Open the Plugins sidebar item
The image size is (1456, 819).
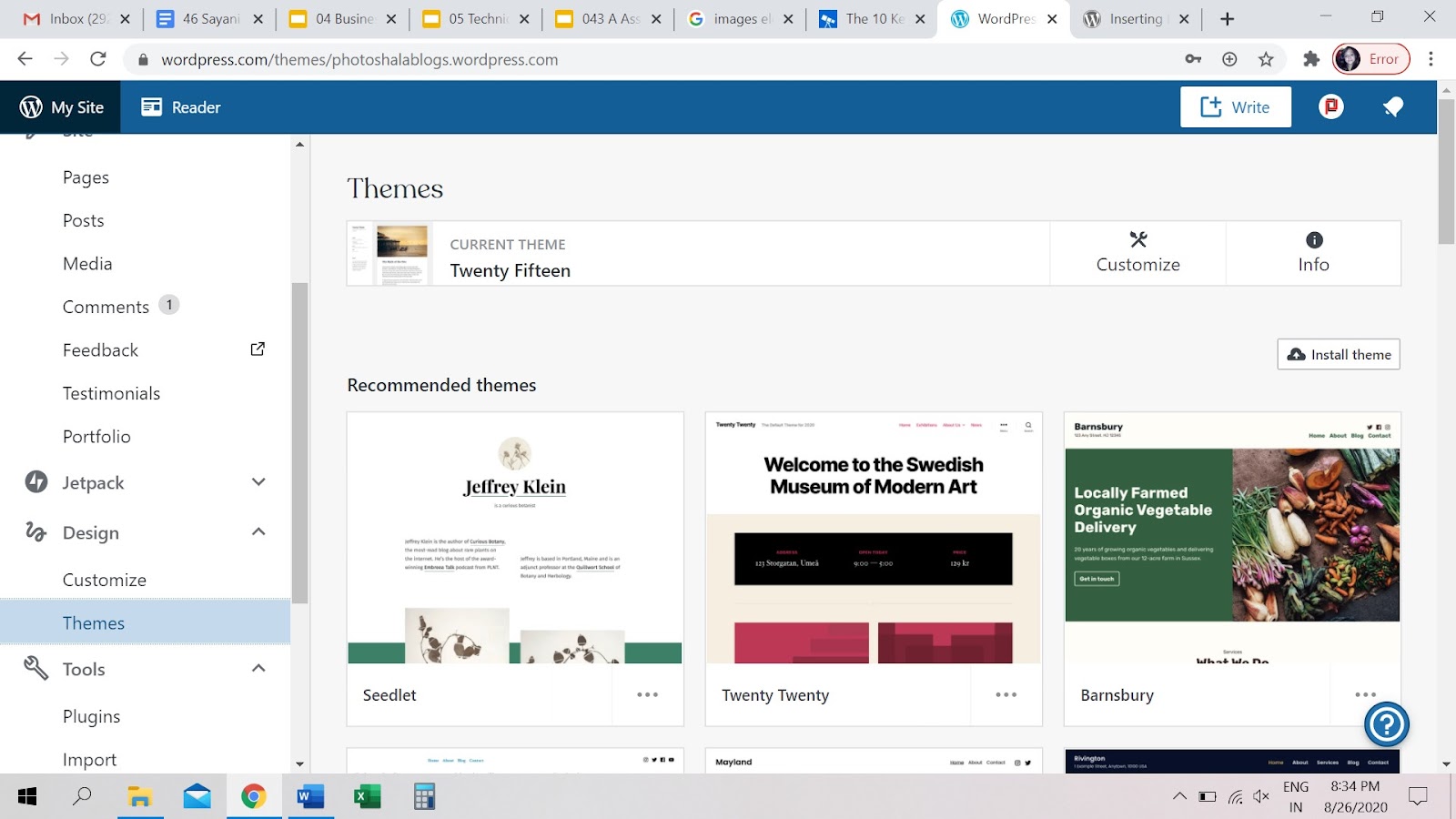tap(91, 716)
